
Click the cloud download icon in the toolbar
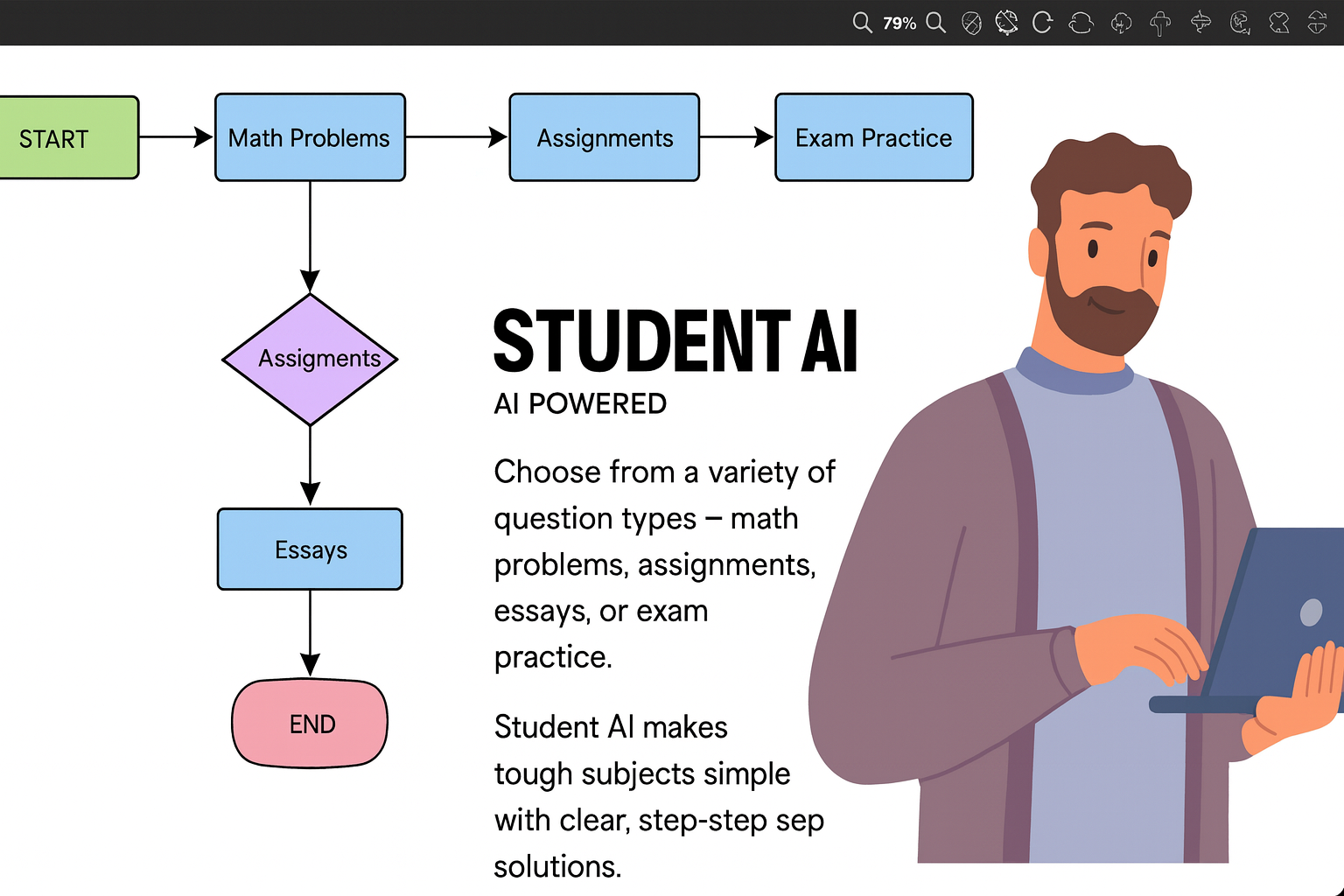1121,24
